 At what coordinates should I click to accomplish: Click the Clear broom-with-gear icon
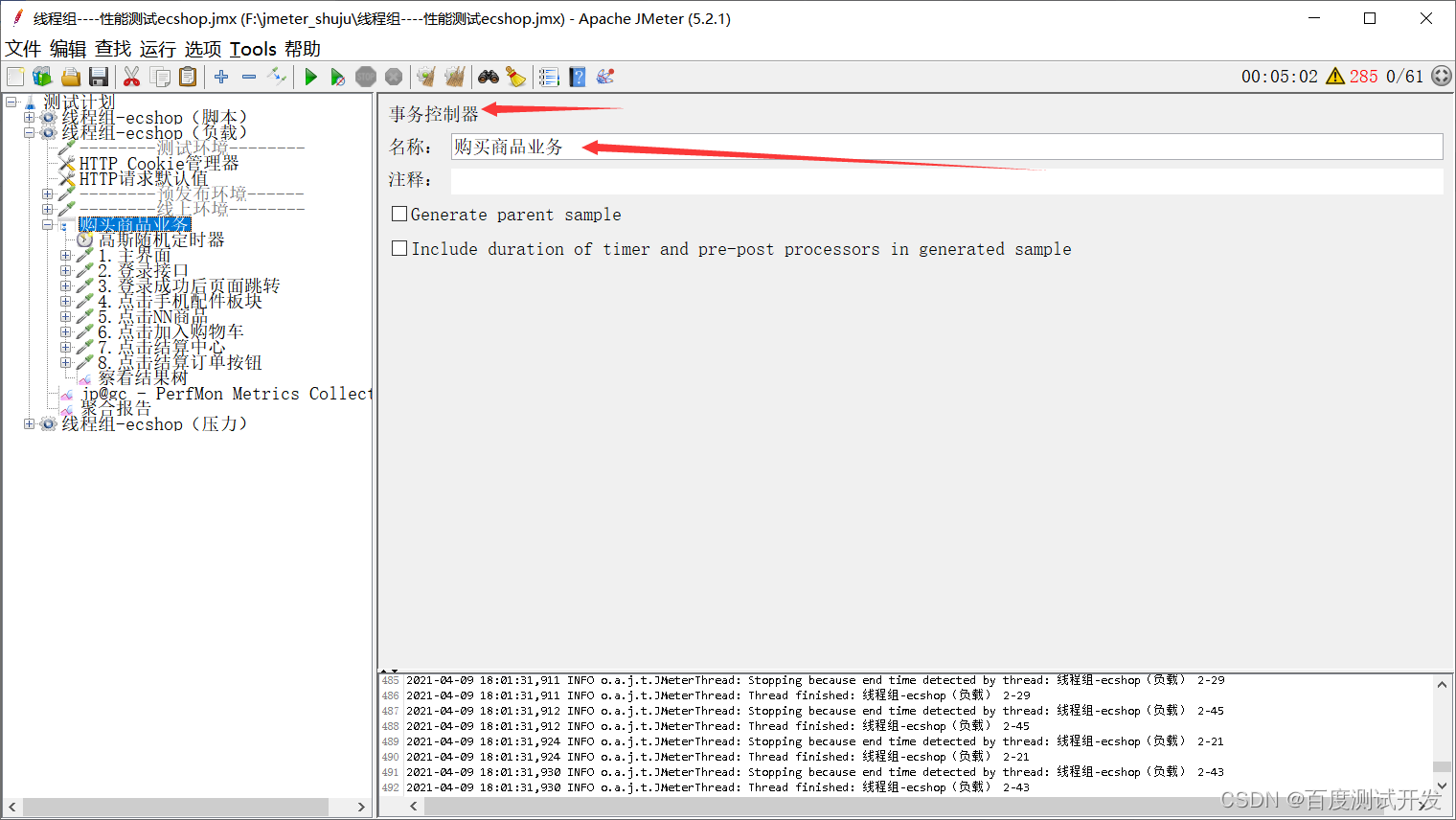pyautogui.click(x=426, y=77)
